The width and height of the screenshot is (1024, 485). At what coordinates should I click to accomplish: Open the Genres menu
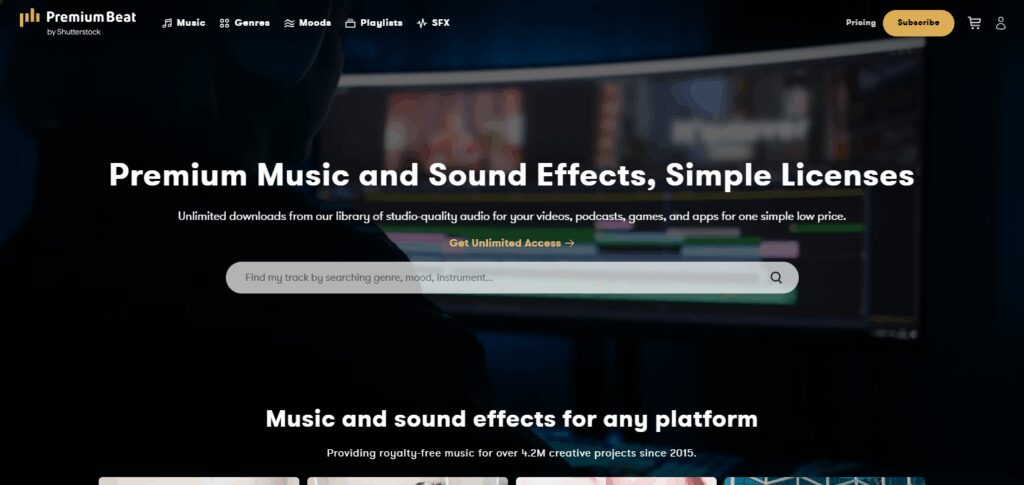pyautogui.click(x=244, y=23)
